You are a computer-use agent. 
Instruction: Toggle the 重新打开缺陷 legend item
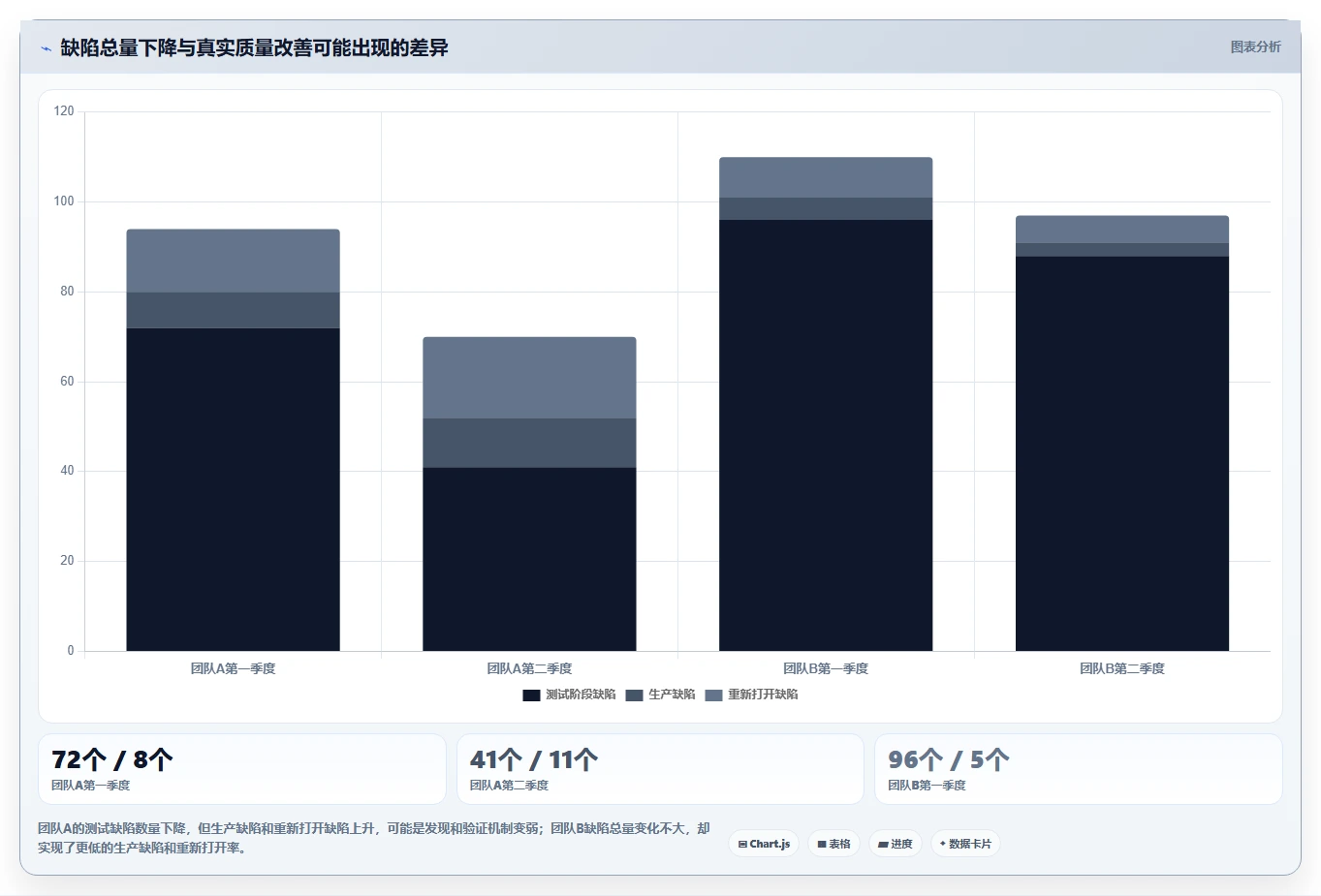751,695
